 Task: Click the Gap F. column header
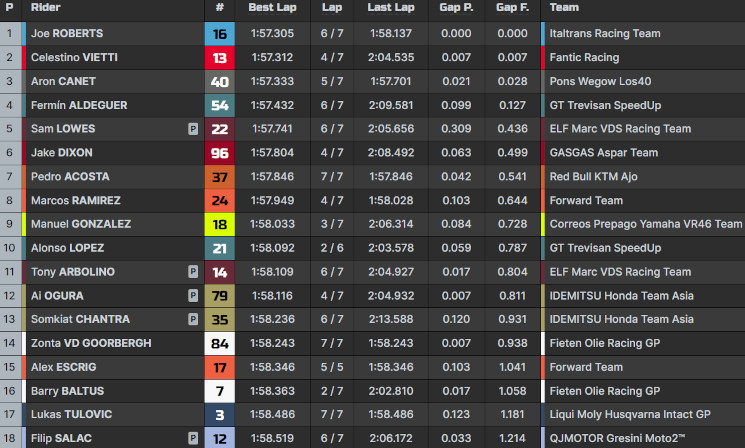(511, 7)
